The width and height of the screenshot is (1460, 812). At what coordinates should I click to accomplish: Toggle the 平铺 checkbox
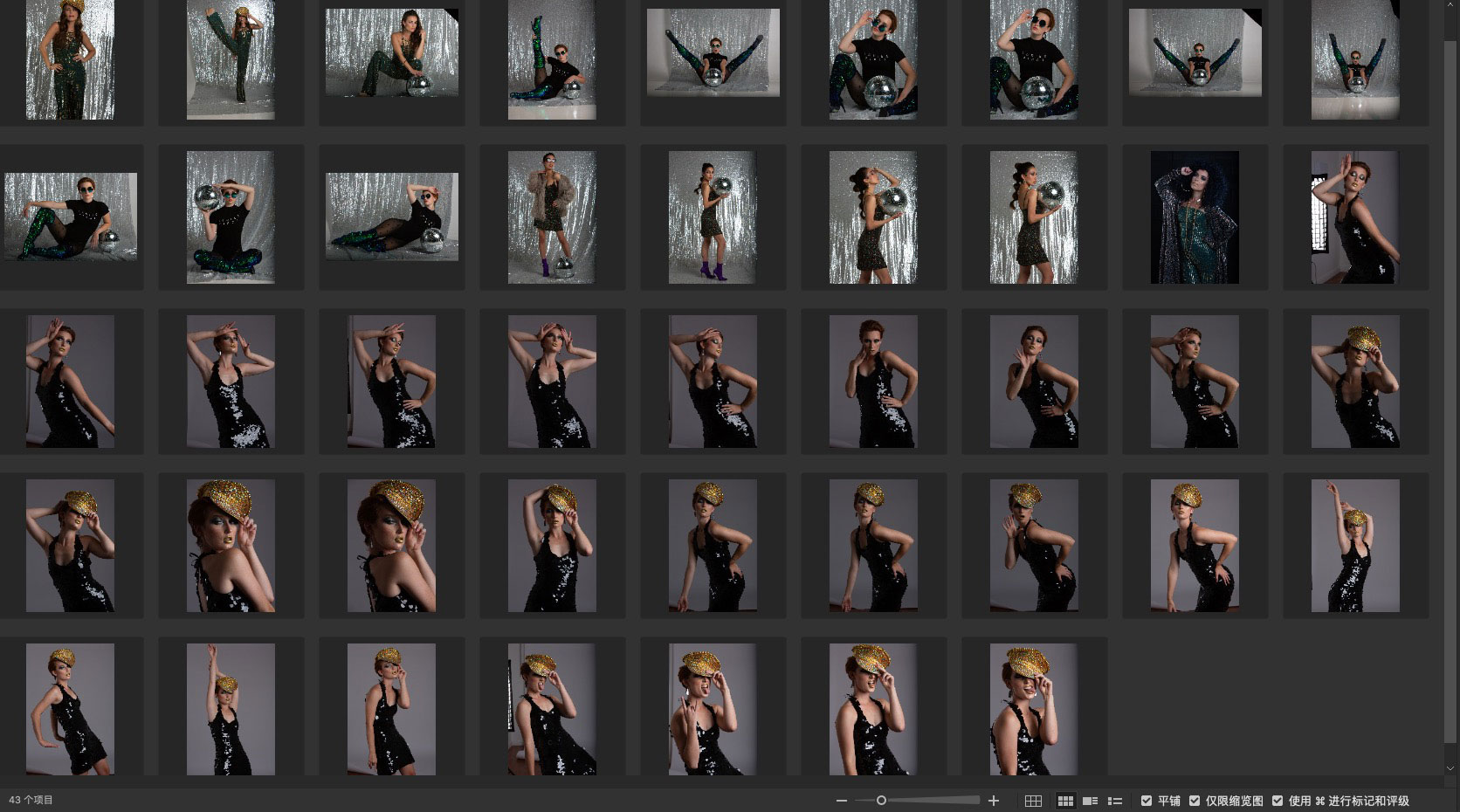pos(1147,801)
